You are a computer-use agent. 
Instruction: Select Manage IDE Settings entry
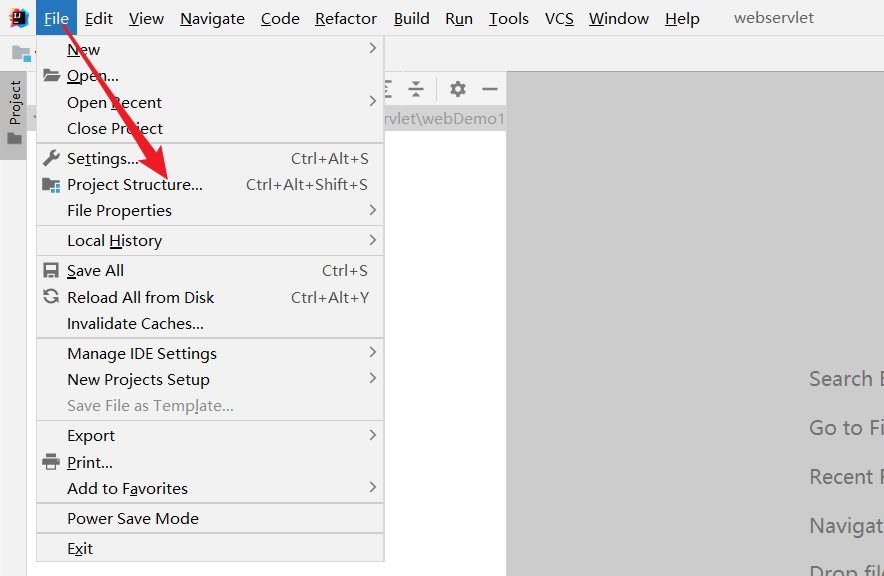(210, 353)
